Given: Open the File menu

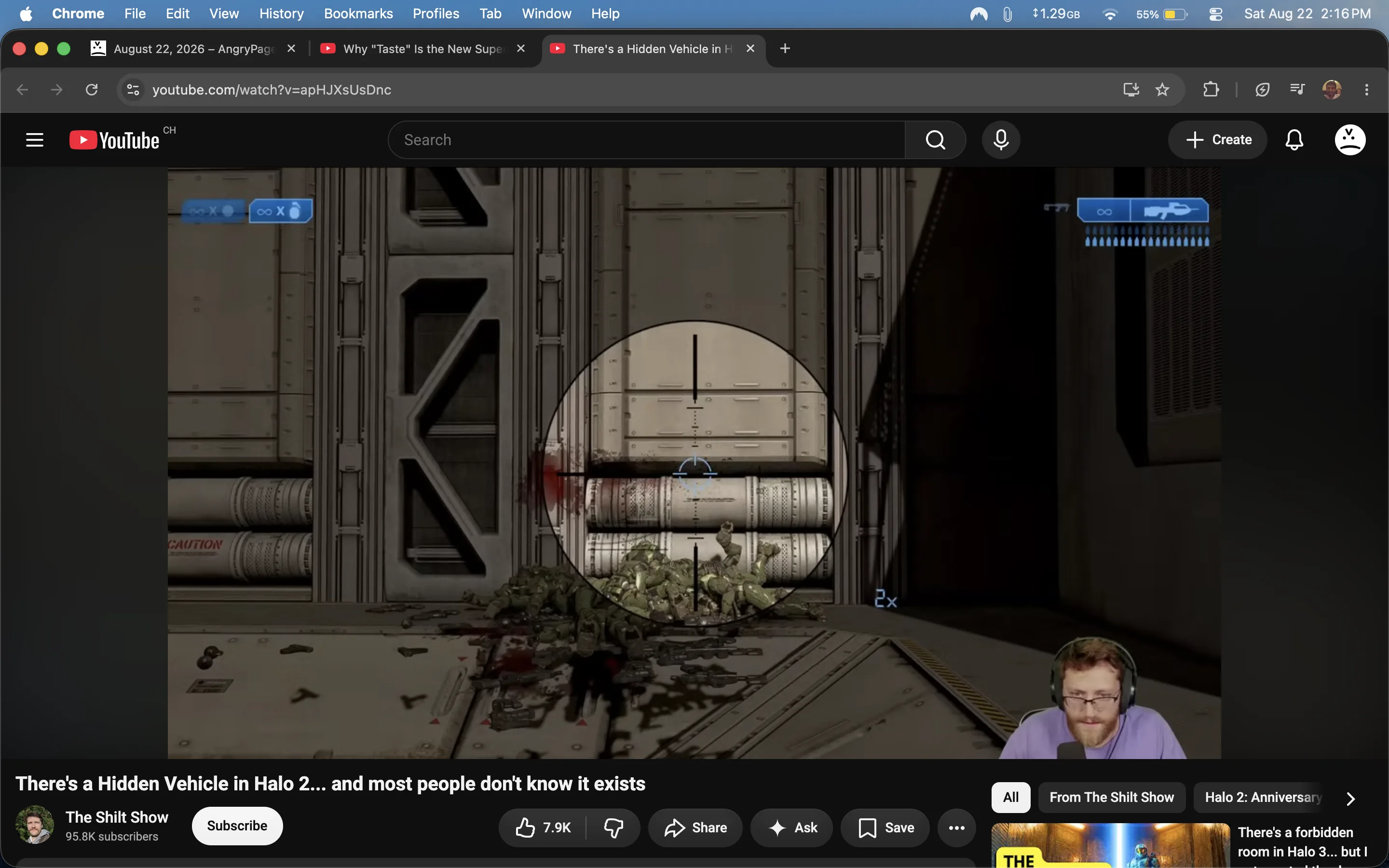Looking at the screenshot, I should 135,14.
